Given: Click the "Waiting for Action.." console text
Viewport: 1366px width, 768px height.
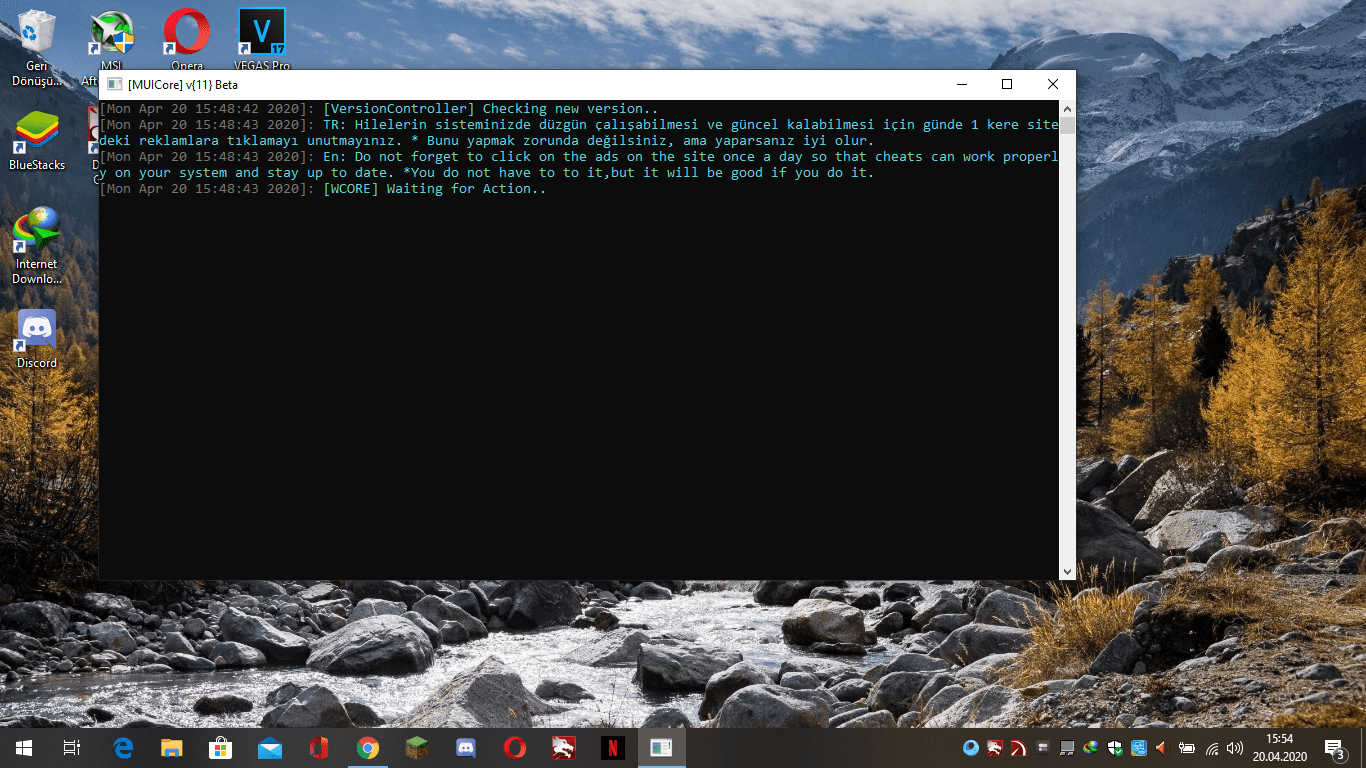Looking at the screenshot, I should point(467,189).
